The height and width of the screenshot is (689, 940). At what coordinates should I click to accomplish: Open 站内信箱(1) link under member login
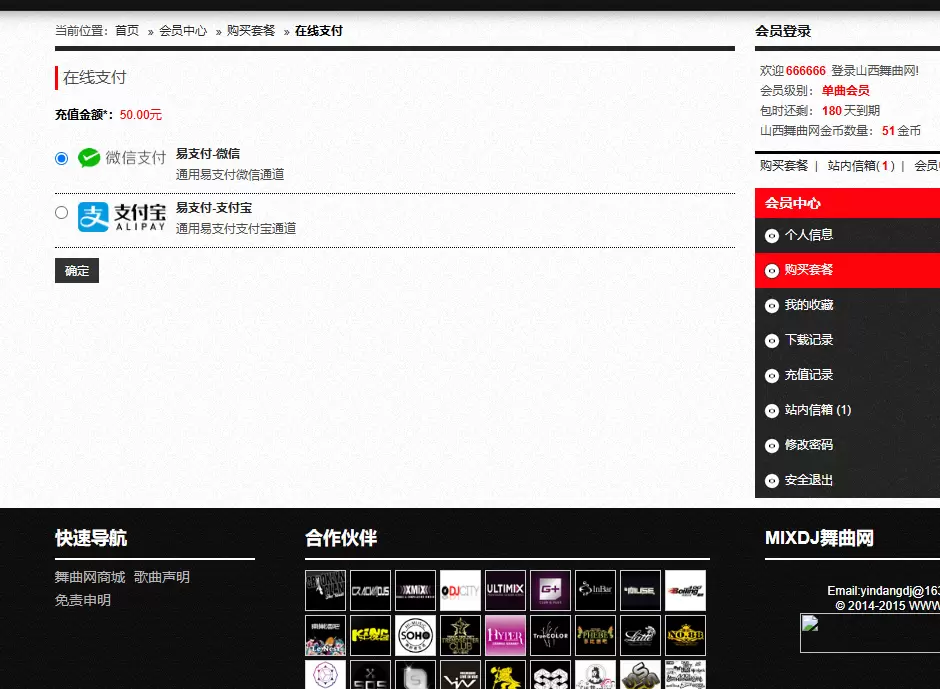pos(861,166)
